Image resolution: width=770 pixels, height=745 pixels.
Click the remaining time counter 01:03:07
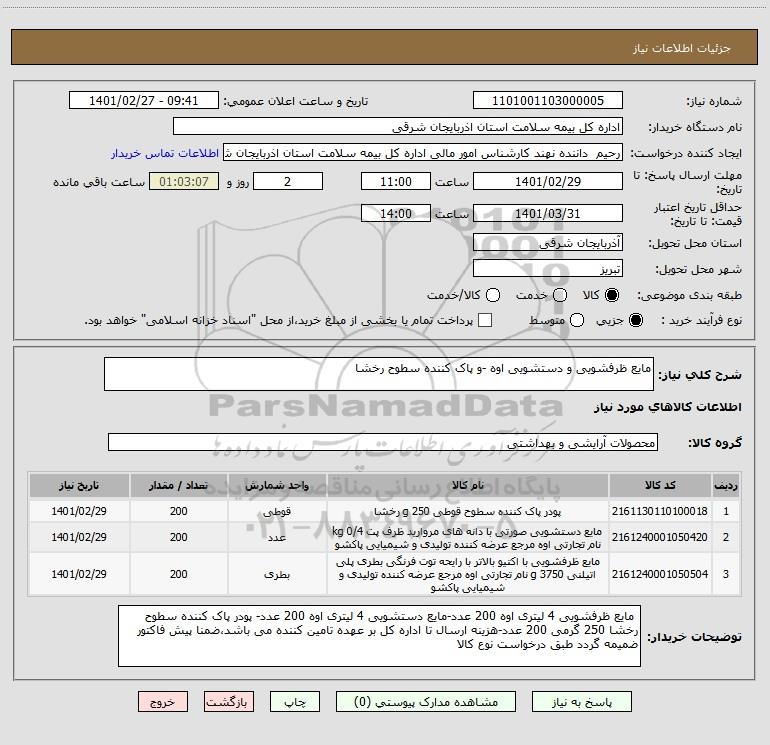184,181
